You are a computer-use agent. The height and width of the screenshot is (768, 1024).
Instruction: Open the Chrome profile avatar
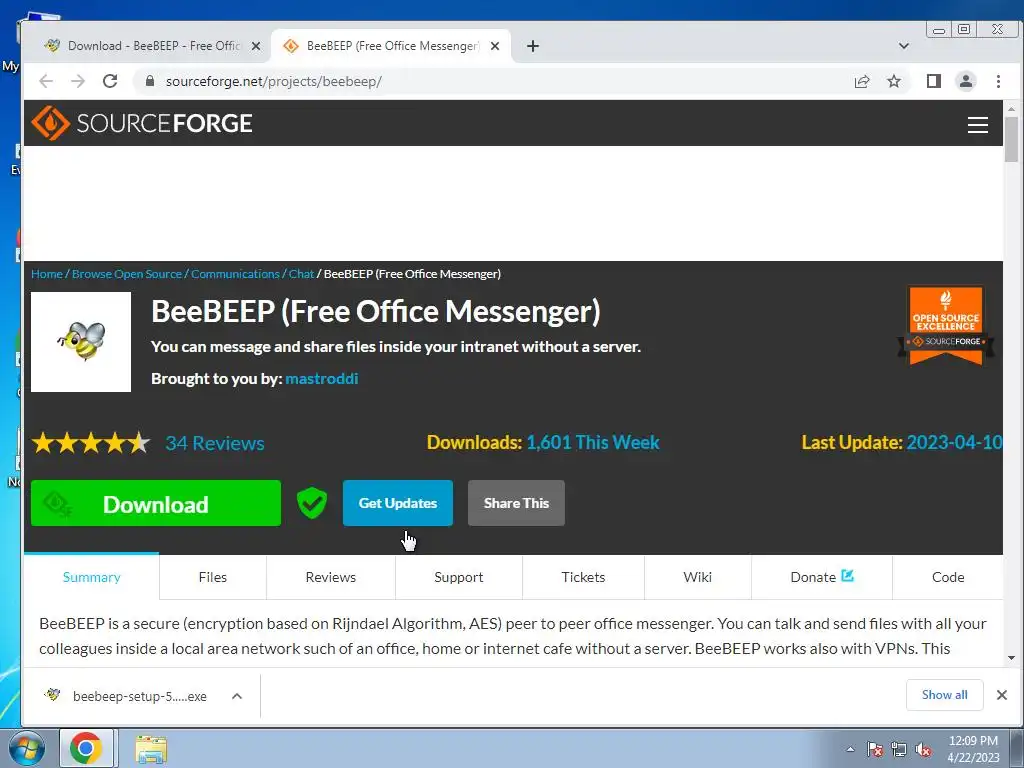[x=966, y=81]
